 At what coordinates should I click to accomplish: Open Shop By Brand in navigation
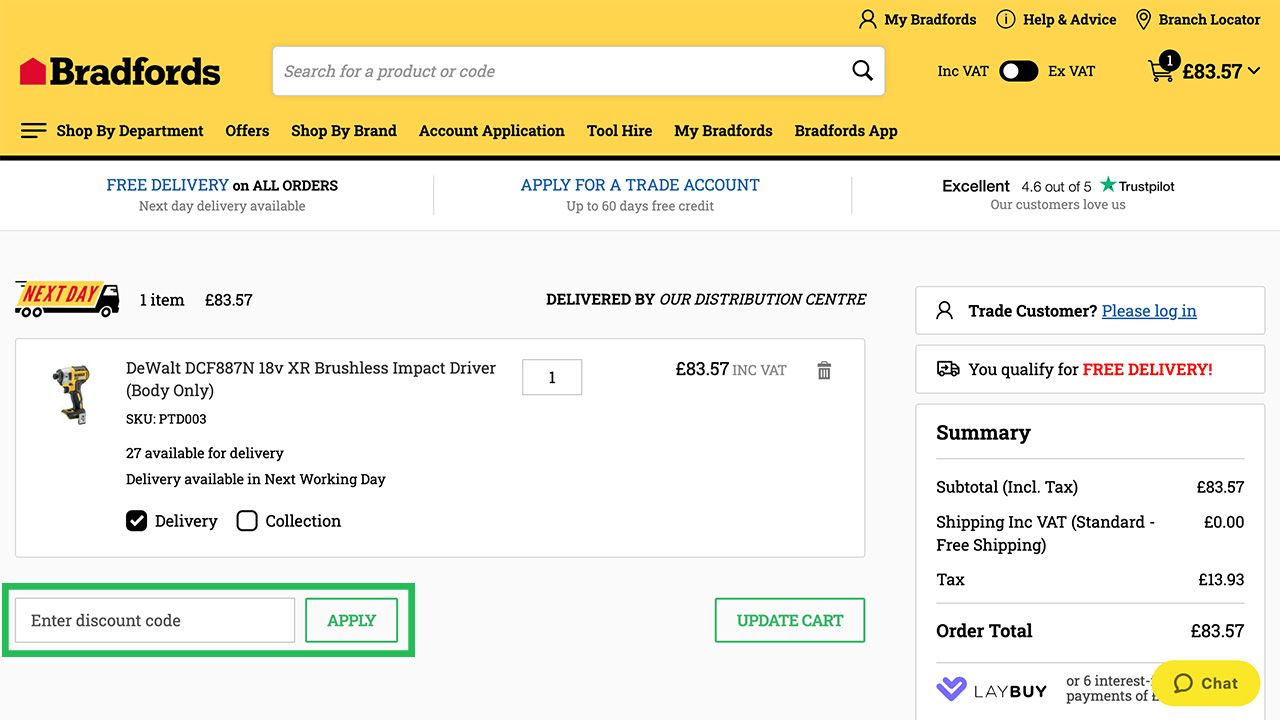(343, 131)
